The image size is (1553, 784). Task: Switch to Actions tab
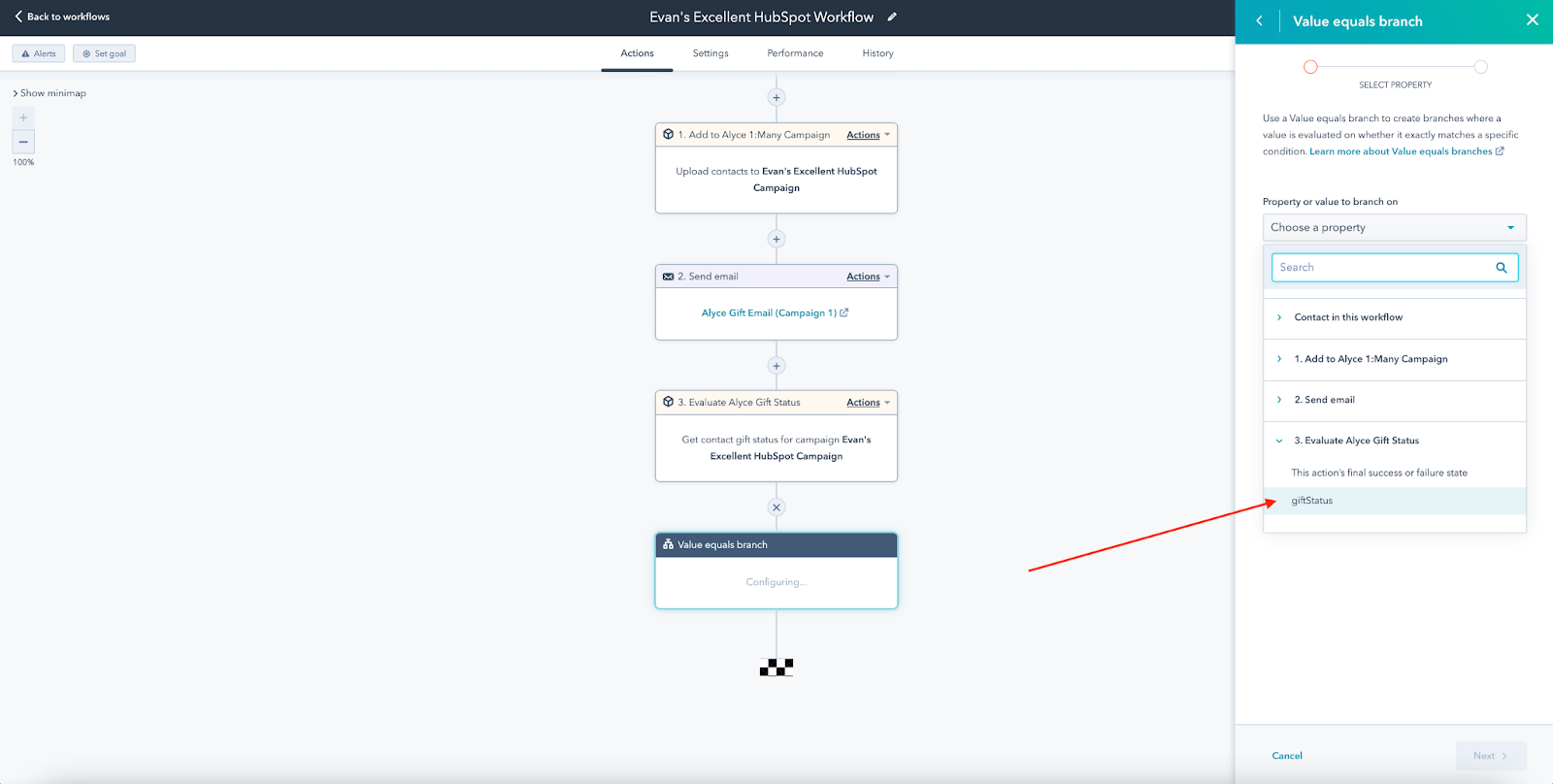(x=637, y=53)
